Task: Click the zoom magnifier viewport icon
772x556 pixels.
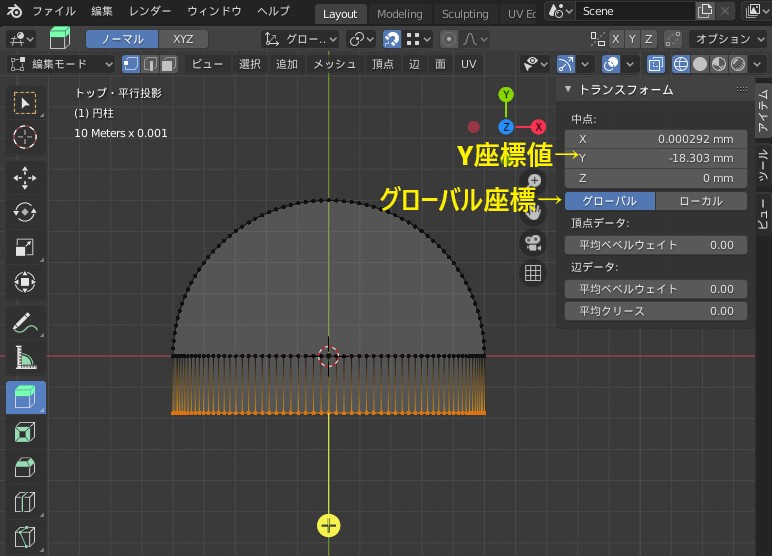Action: pos(534,180)
